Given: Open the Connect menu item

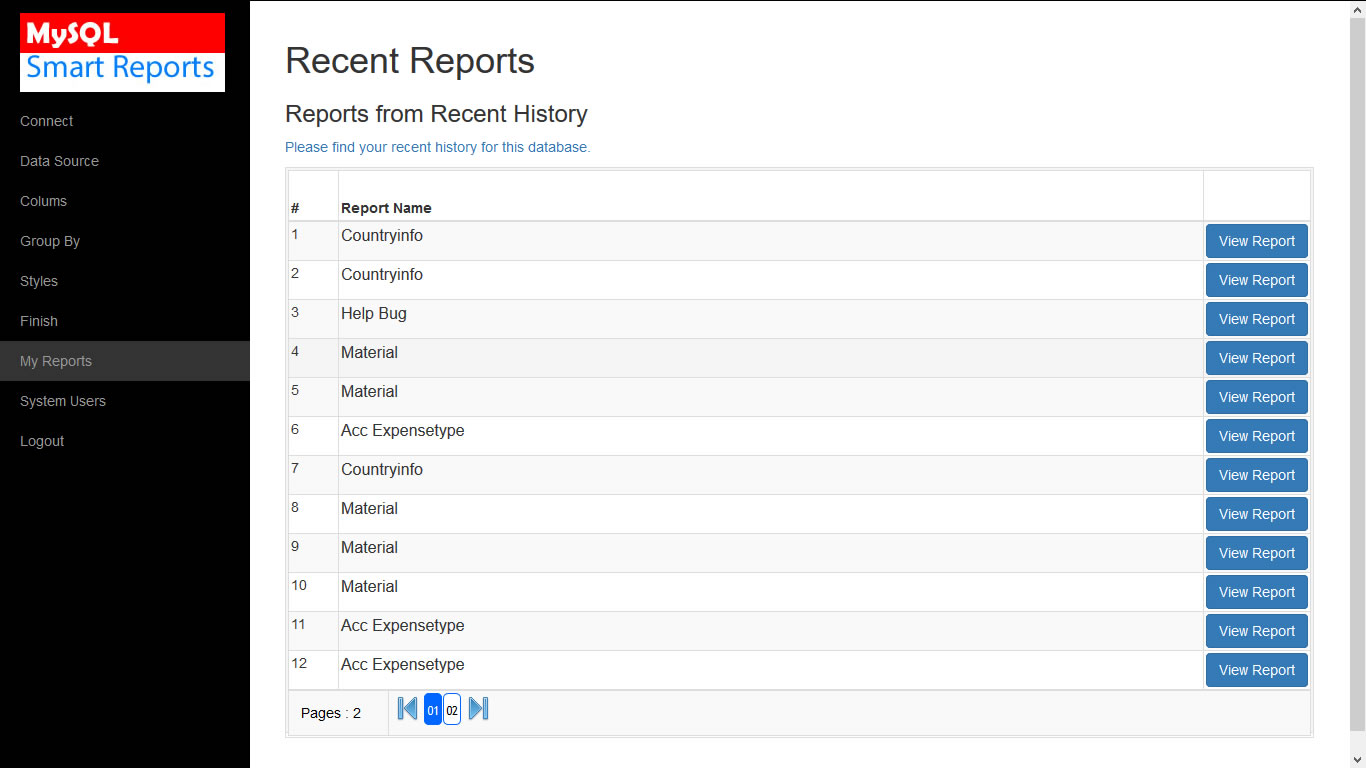Looking at the screenshot, I should pos(47,121).
